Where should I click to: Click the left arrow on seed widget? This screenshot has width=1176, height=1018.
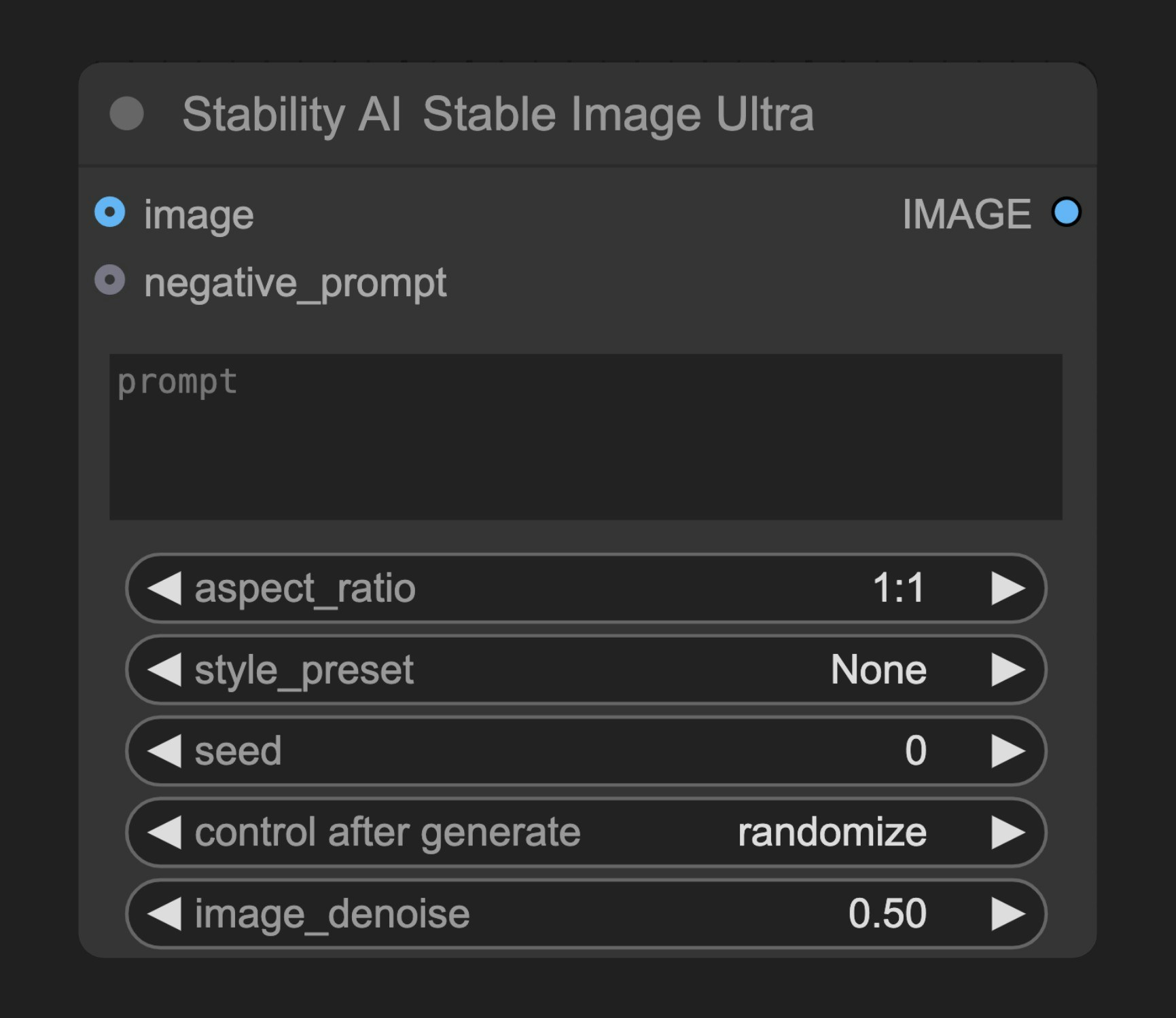point(163,751)
